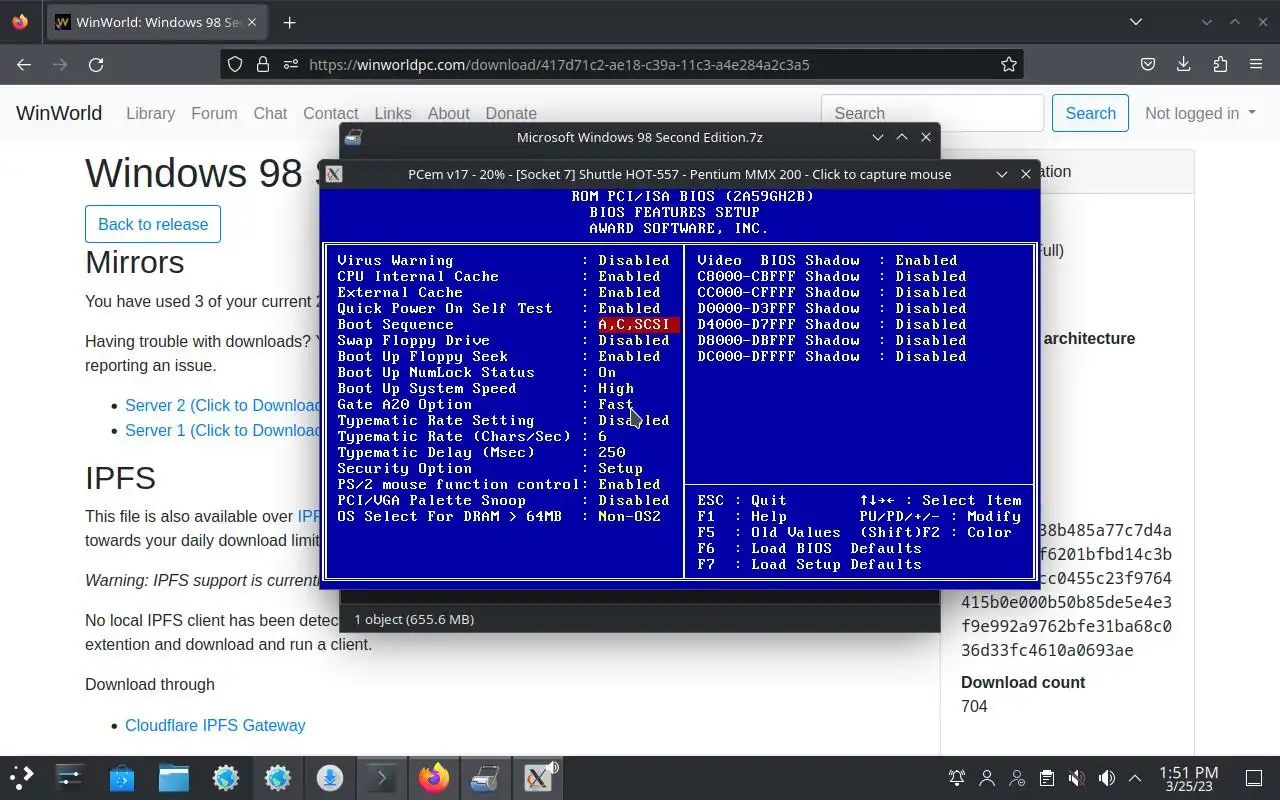
Task: Open Konsole terminal from taskbar
Action: (382, 777)
